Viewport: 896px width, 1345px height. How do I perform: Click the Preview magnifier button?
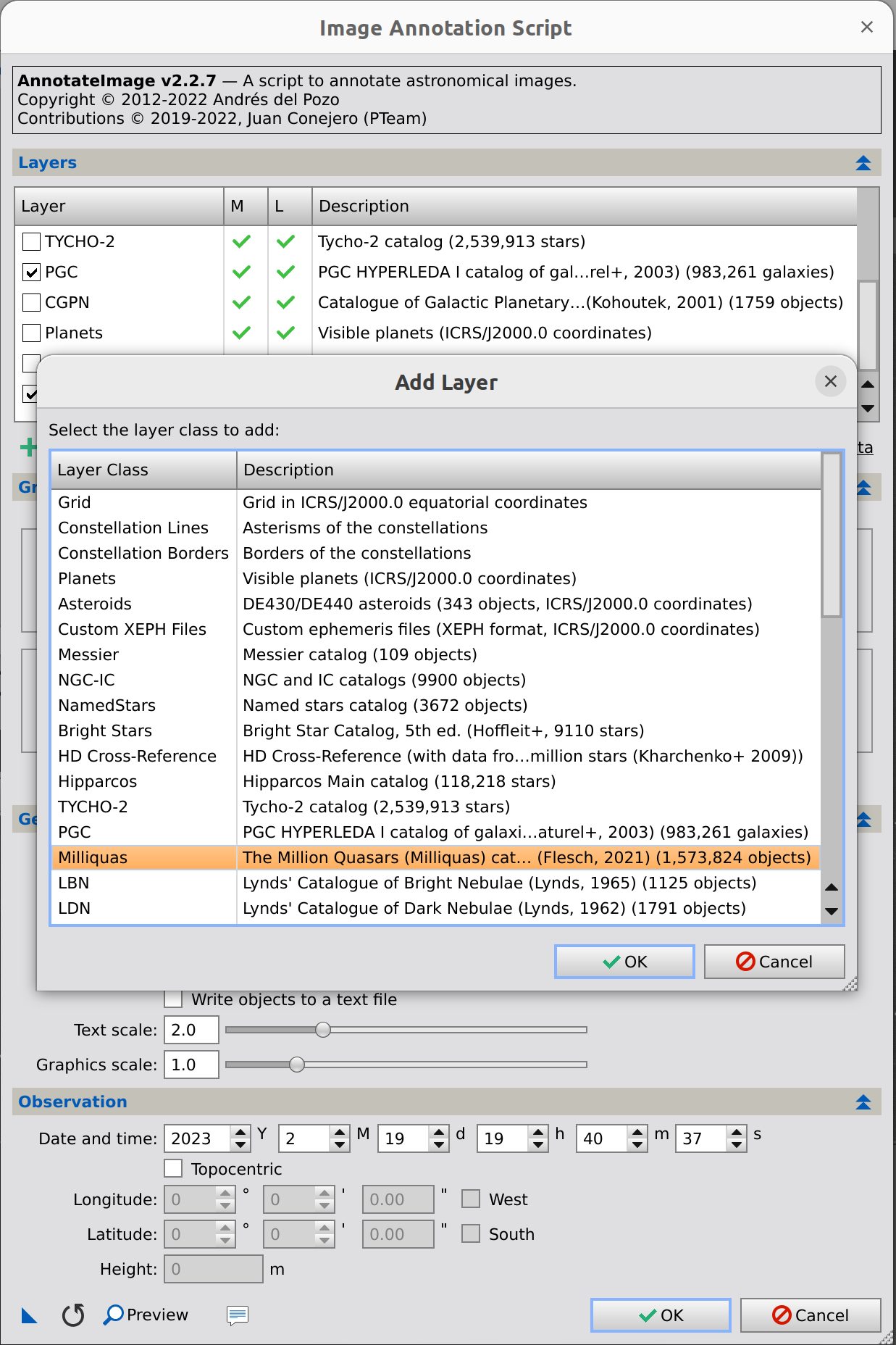click(146, 1315)
